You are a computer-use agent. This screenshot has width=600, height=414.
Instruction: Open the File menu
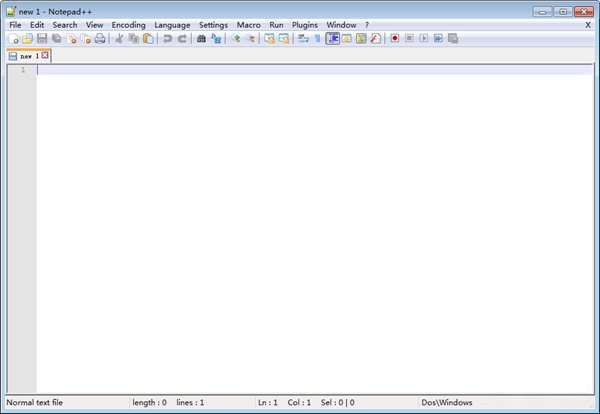(15, 24)
